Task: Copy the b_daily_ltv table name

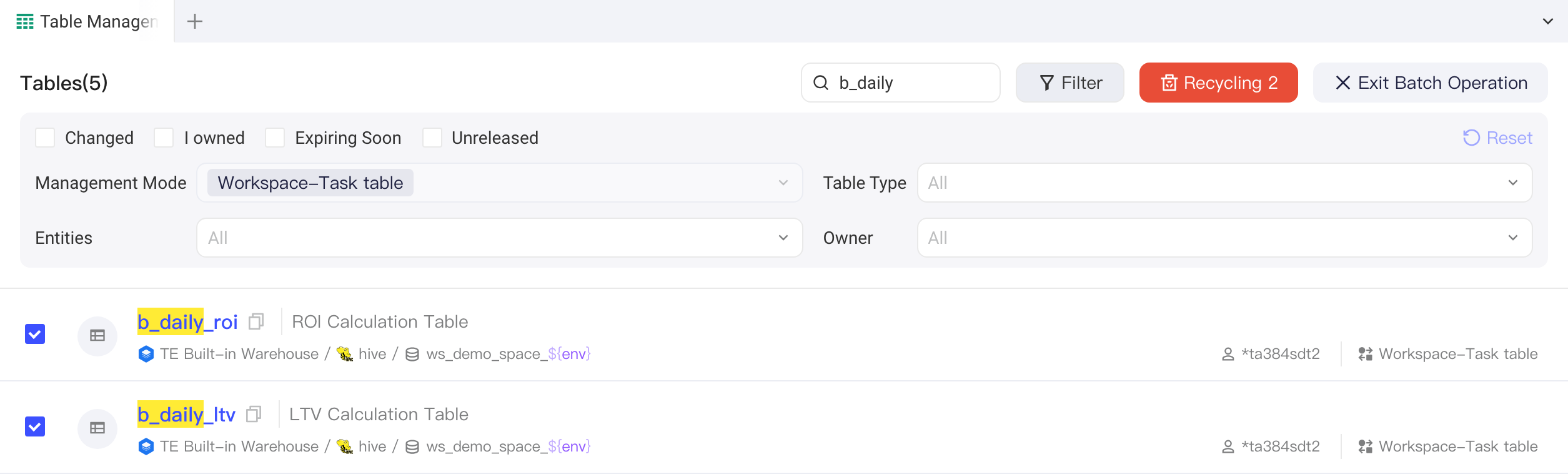Action: [254, 414]
